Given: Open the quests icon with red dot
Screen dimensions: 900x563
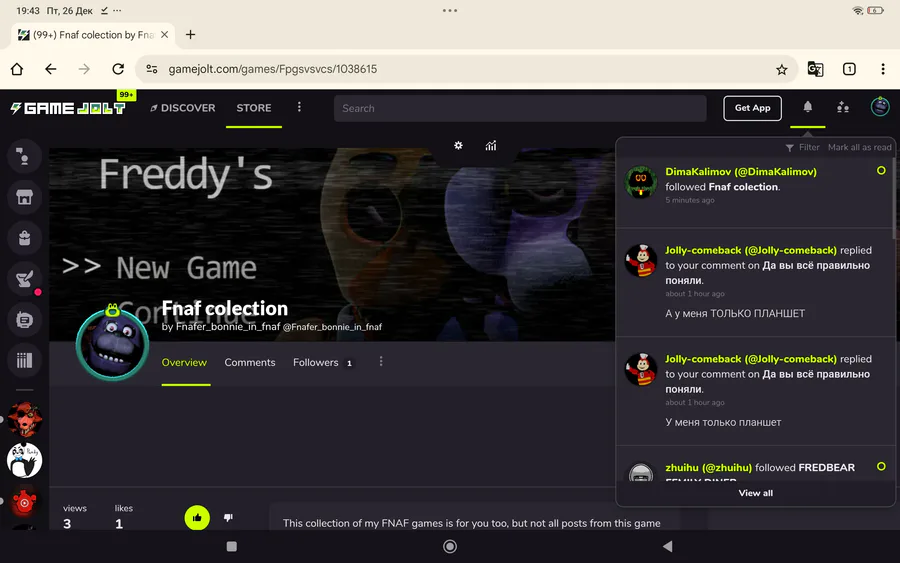Looking at the screenshot, I should (x=24, y=279).
